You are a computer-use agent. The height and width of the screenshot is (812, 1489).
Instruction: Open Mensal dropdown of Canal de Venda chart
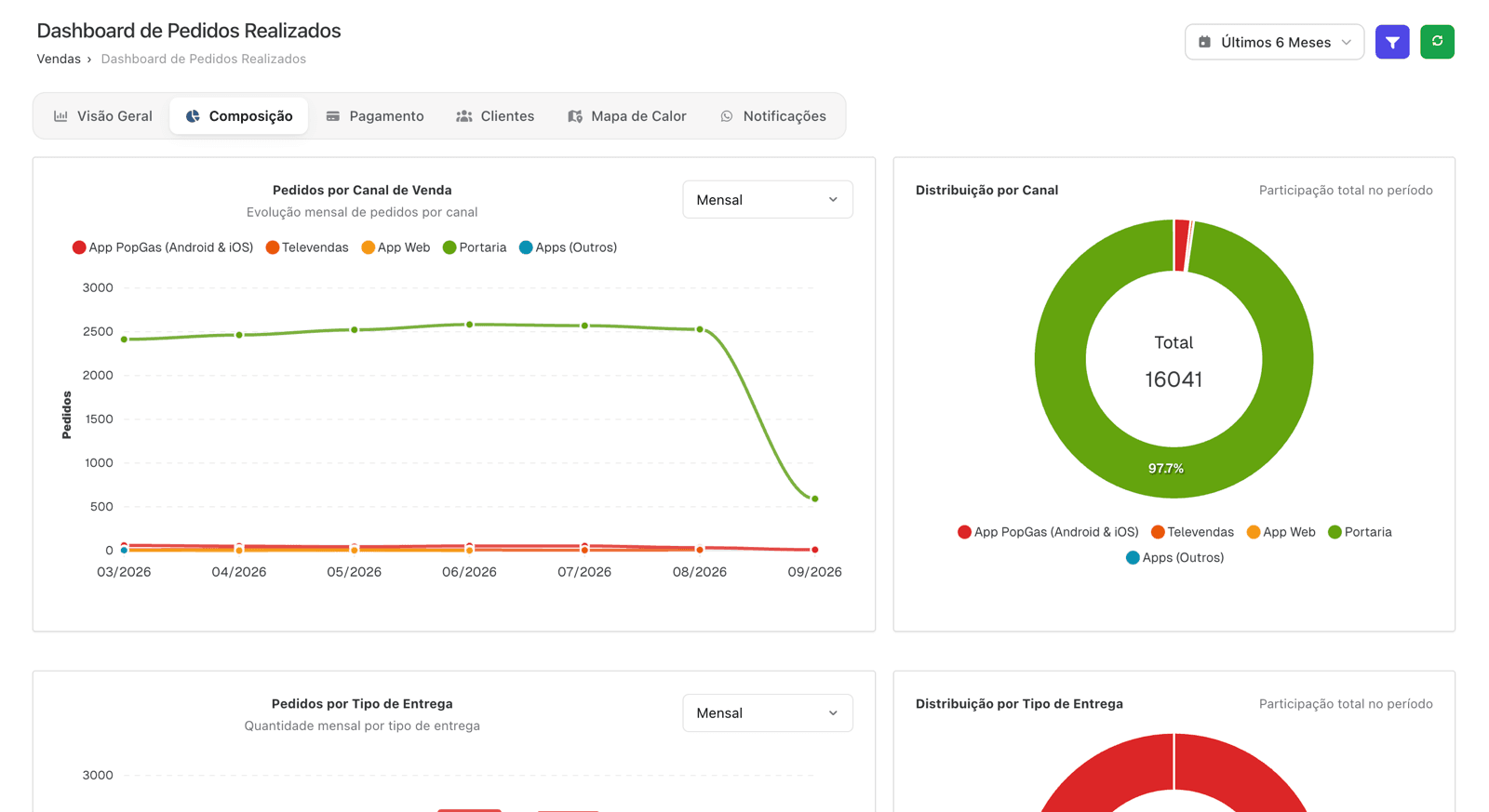(767, 199)
